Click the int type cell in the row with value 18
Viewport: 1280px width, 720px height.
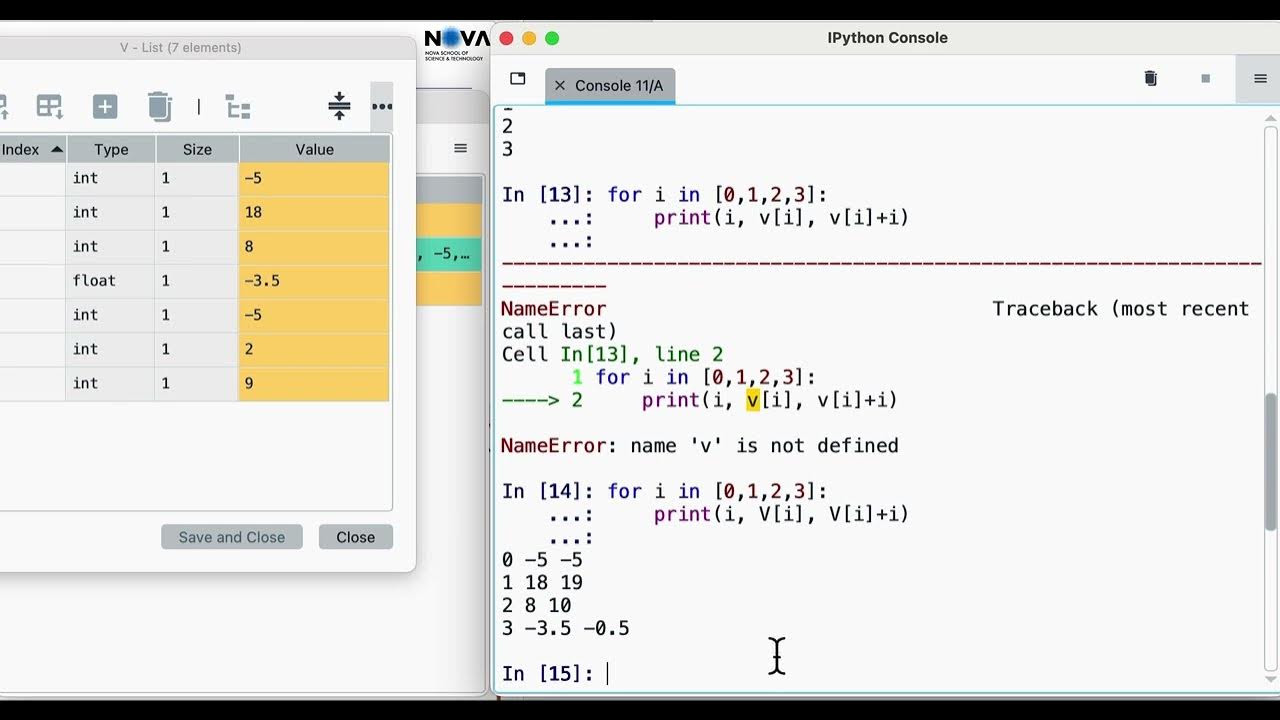(x=111, y=212)
